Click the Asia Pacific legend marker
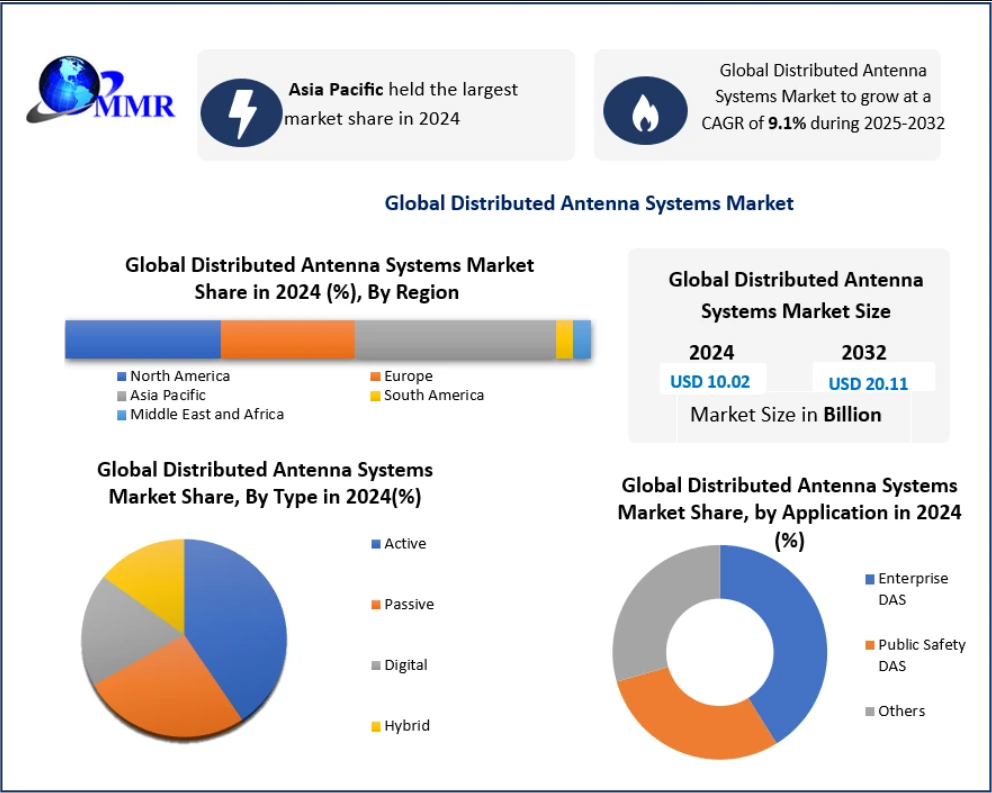 click(122, 396)
